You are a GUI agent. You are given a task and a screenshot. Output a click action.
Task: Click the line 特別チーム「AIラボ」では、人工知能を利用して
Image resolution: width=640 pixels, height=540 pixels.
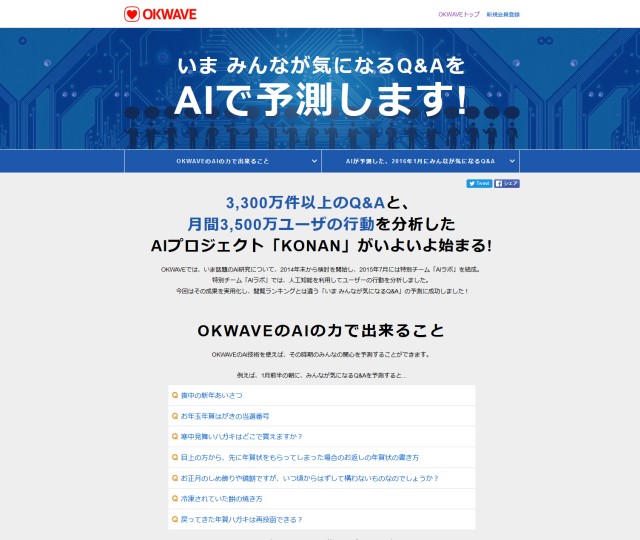coord(321,280)
